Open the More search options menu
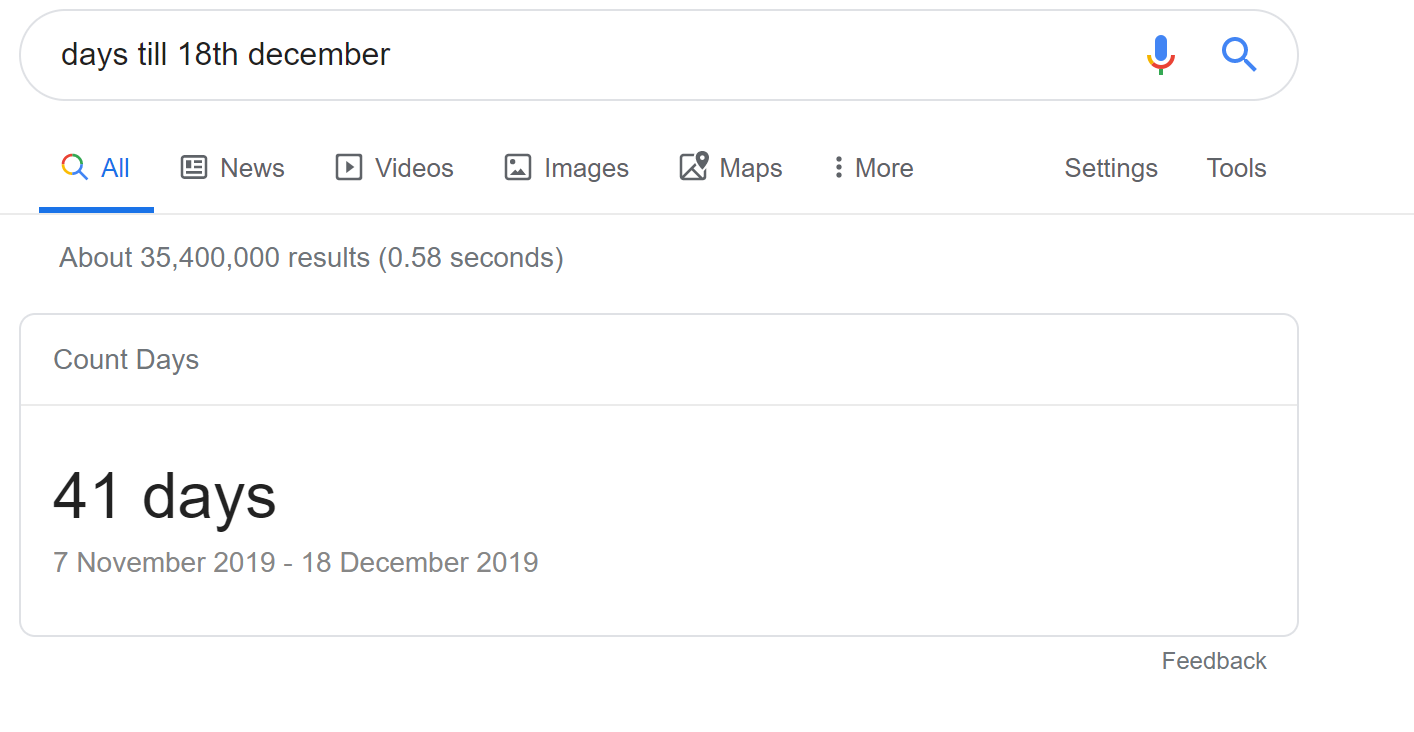This screenshot has width=1414, height=732. click(873, 168)
